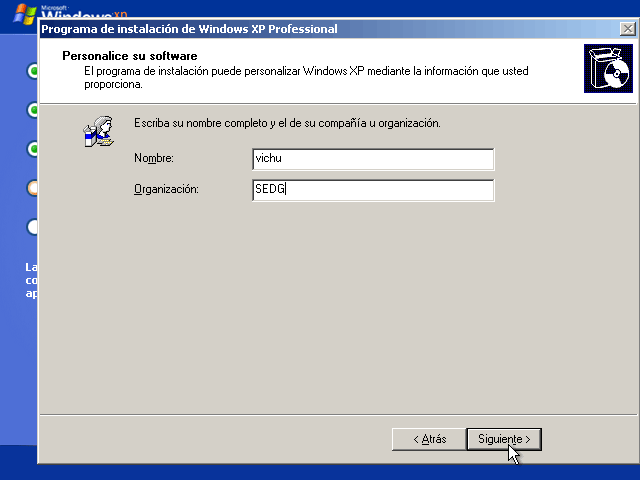The height and width of the screenshot is (480, 640).
Task: Select the orange current-step indicator
Action: tap(33, 188)
